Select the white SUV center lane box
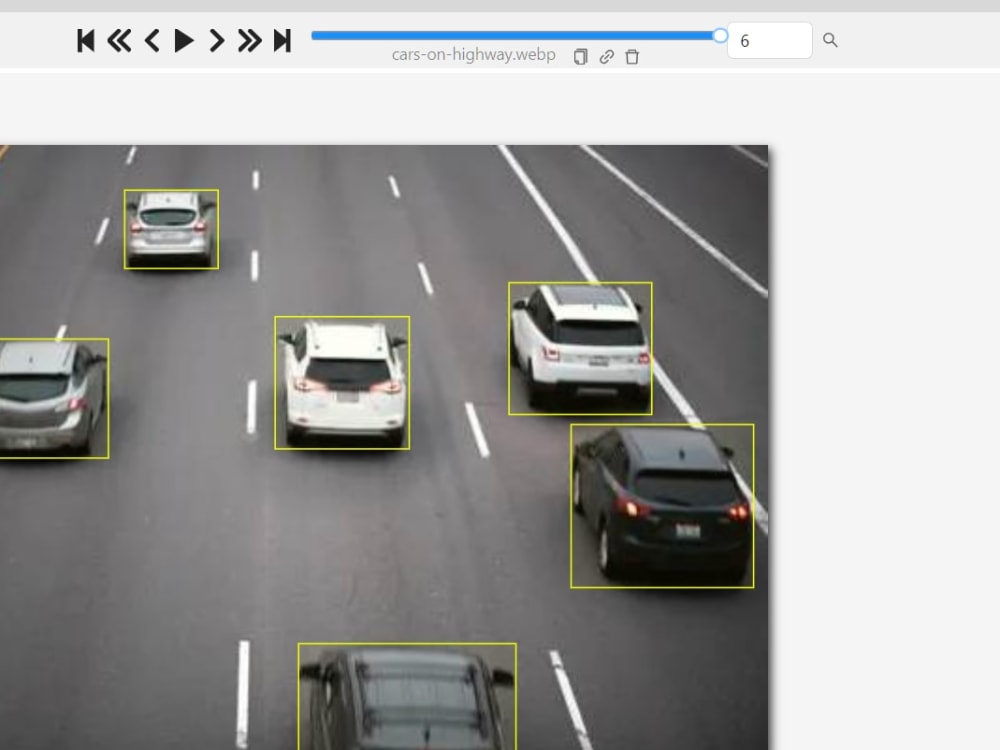The image size is (1000, 750). pos(342,383)
